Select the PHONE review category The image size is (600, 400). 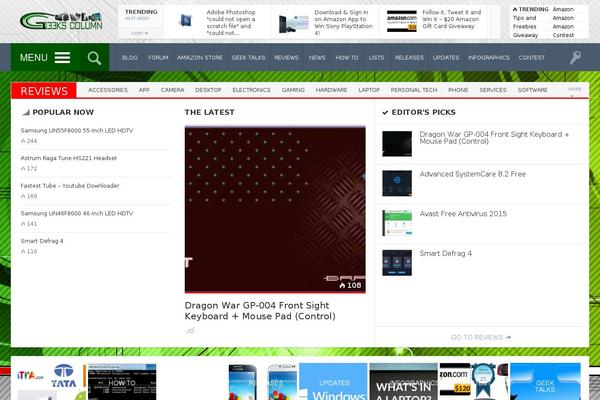coord(458,90)
